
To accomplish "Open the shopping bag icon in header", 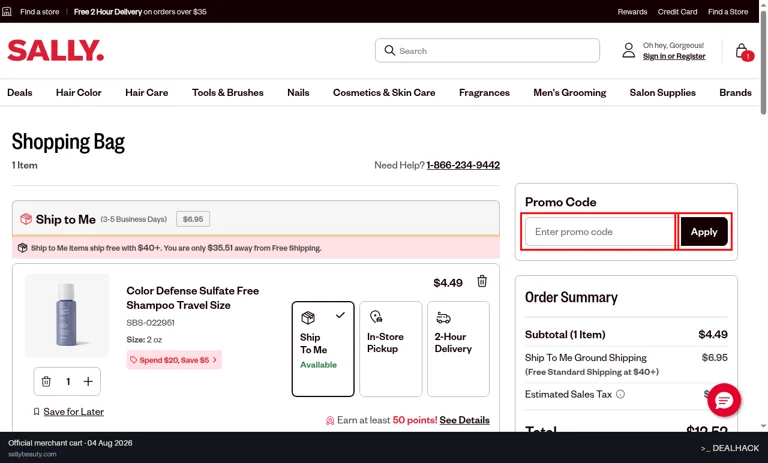I will 743,51.
